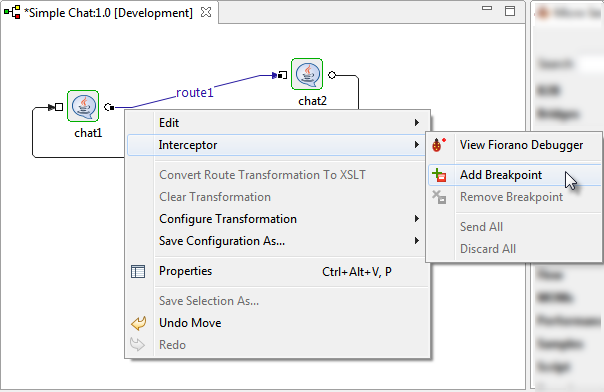Viewport: 604px width, 392px height.
Task: Click the route1 label
Action: pos(195,93)
